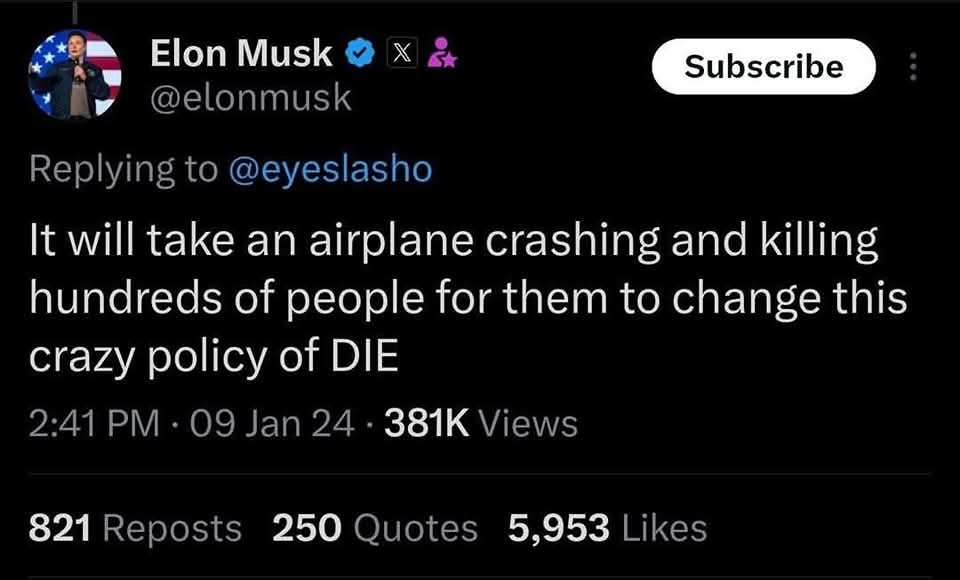
Task: Open the Elon Musk display name link
Action: (x=241, y=54)
